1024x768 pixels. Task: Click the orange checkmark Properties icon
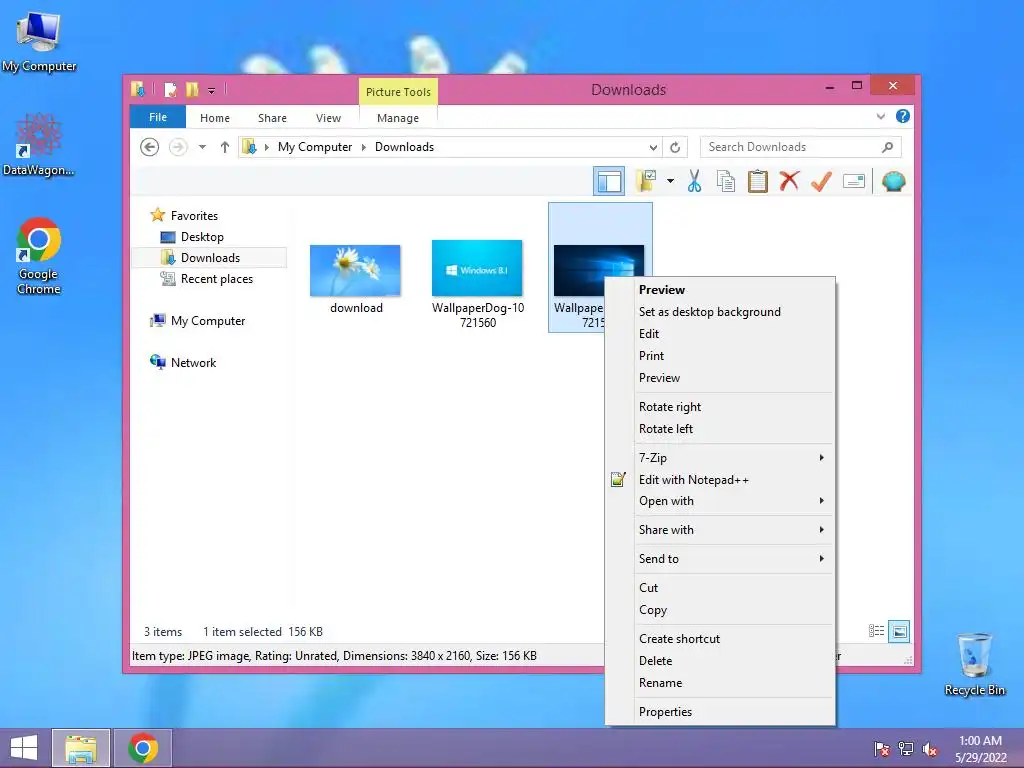click(x=821, y=181)
